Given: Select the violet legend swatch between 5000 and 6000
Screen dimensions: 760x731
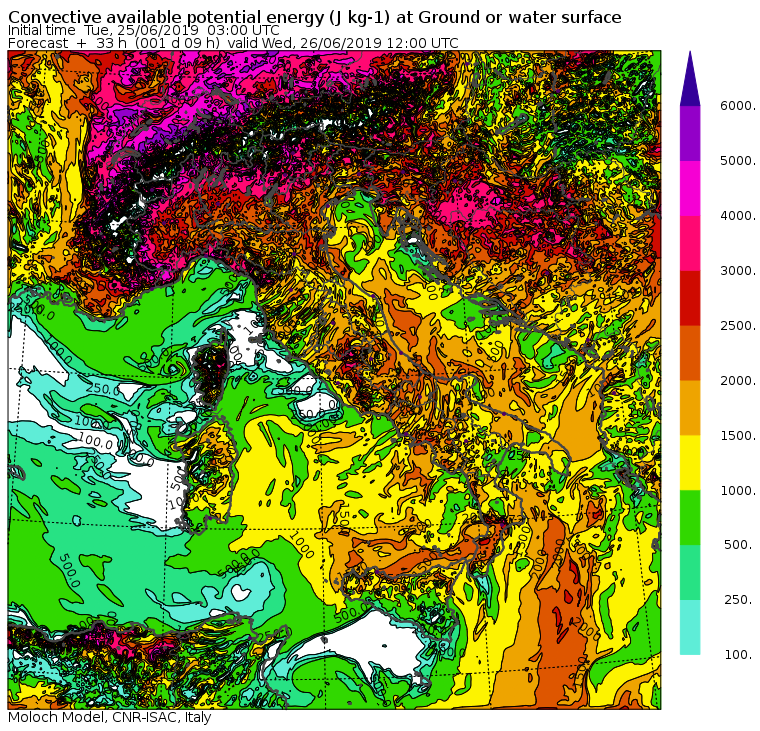Looking at the screenshot, I should pyautogui.click(x=690, y=133).
